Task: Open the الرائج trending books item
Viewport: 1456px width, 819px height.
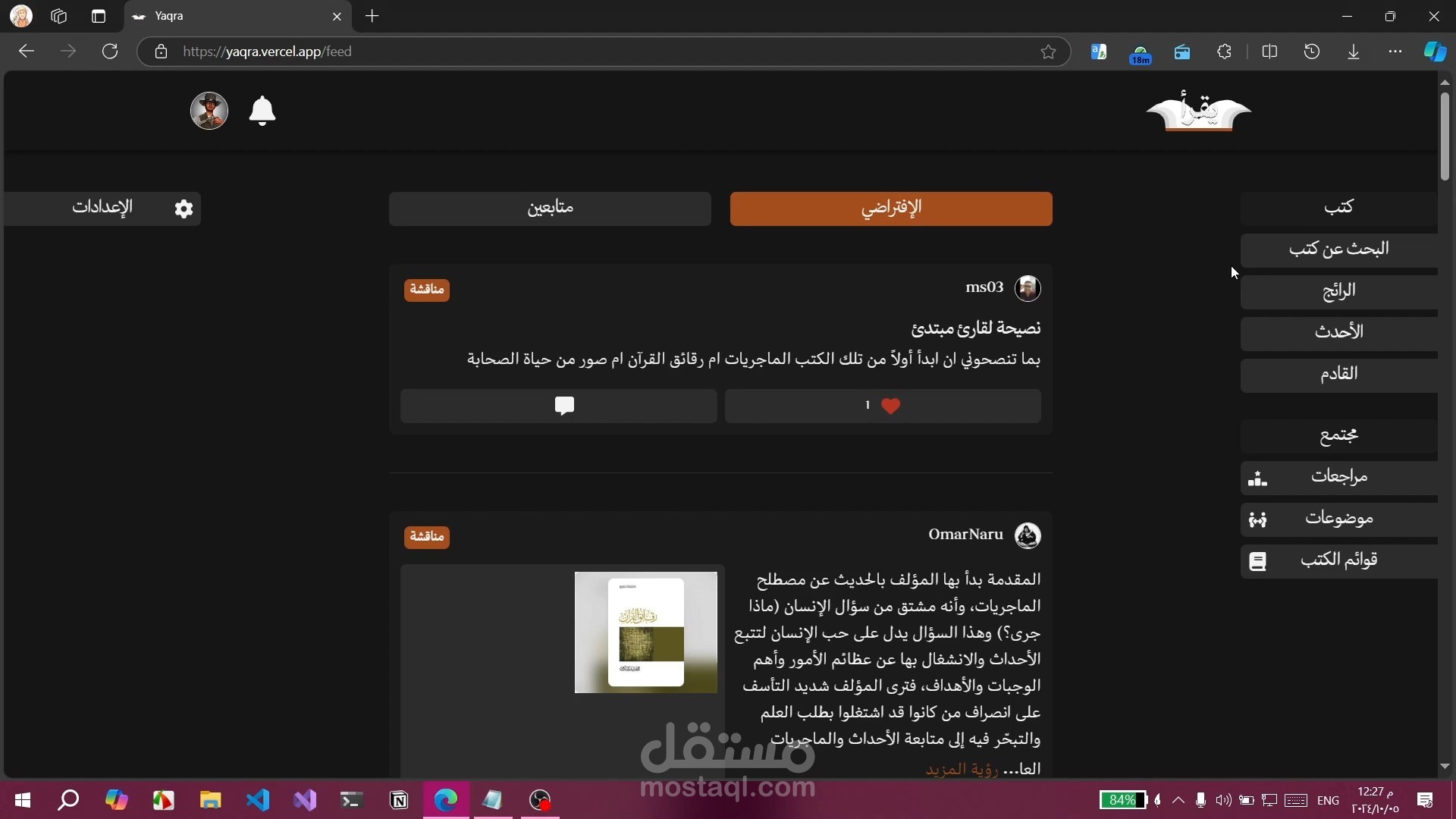Action: (x=1338, y=291)
